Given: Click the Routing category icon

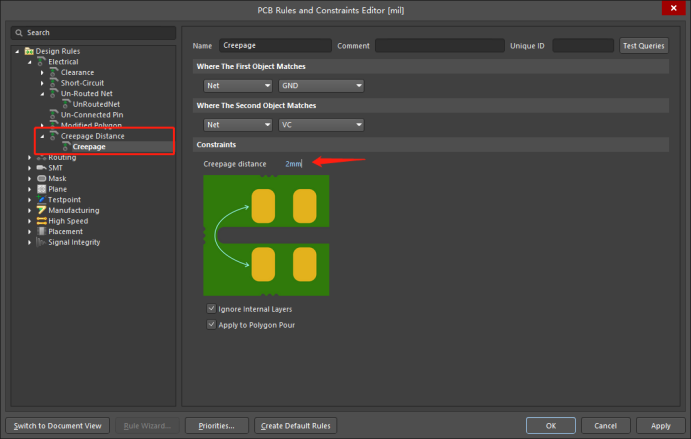Looking at the screenshot, I should click(x=41, y=157).
